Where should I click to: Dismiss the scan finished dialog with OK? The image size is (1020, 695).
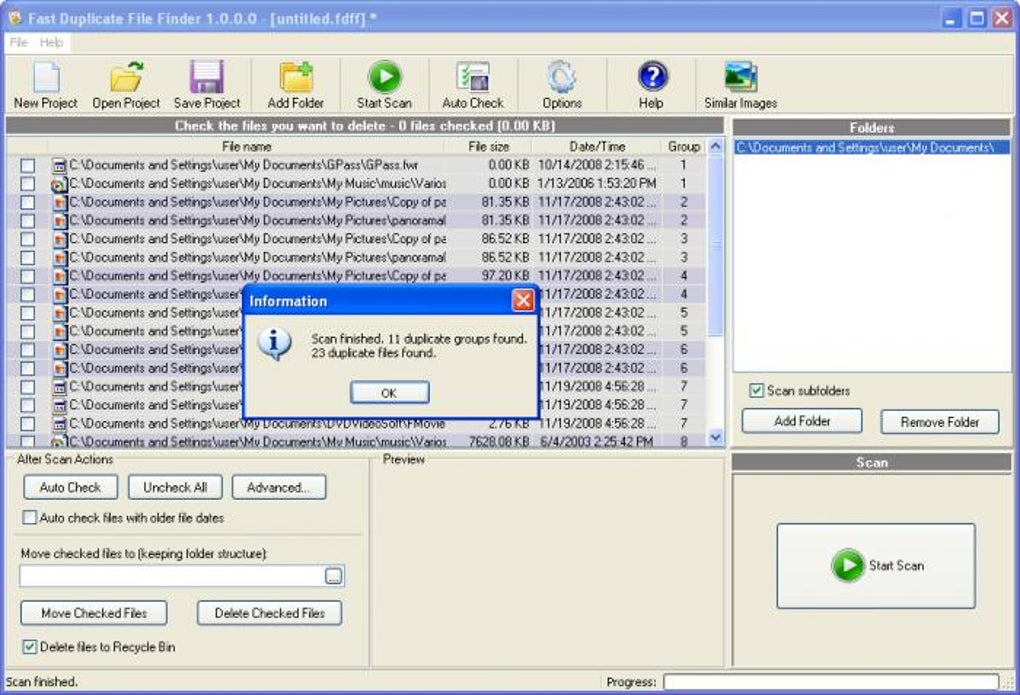coord(388,392)
